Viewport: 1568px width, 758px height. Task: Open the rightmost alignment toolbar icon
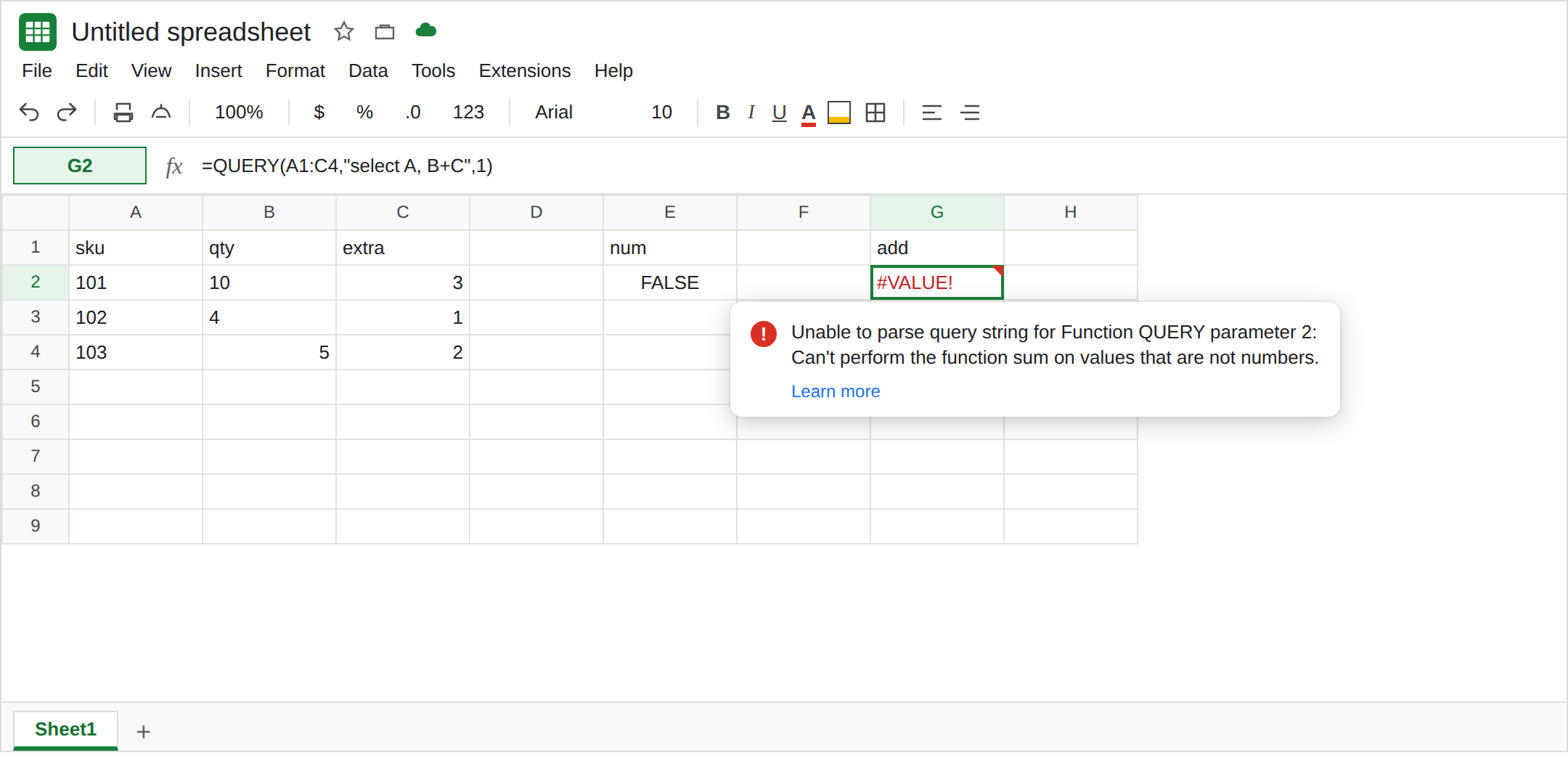971,113
